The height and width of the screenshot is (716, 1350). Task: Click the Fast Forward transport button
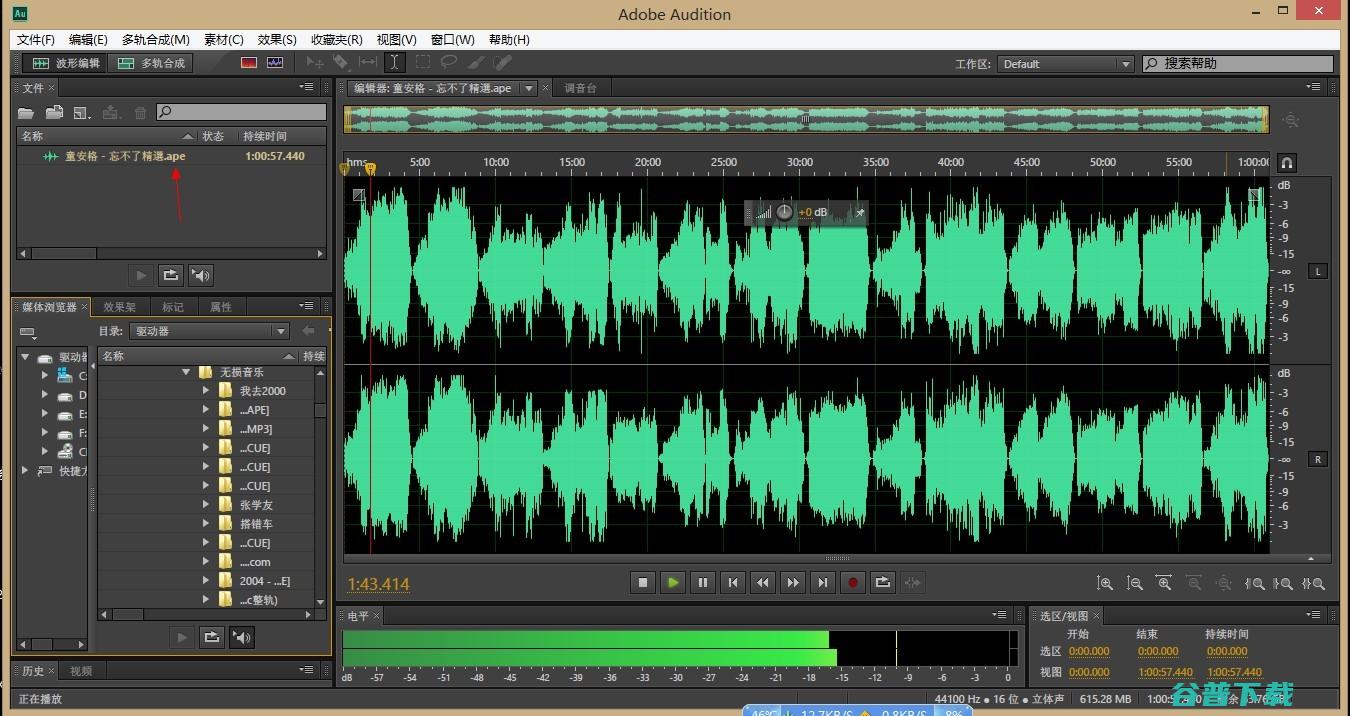coord(793,582)
